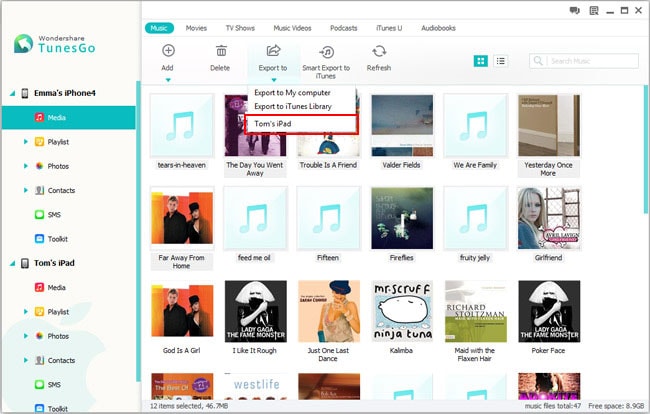
Task: Open the notes menu icon in title bar
Action: (x=594, y=11)
